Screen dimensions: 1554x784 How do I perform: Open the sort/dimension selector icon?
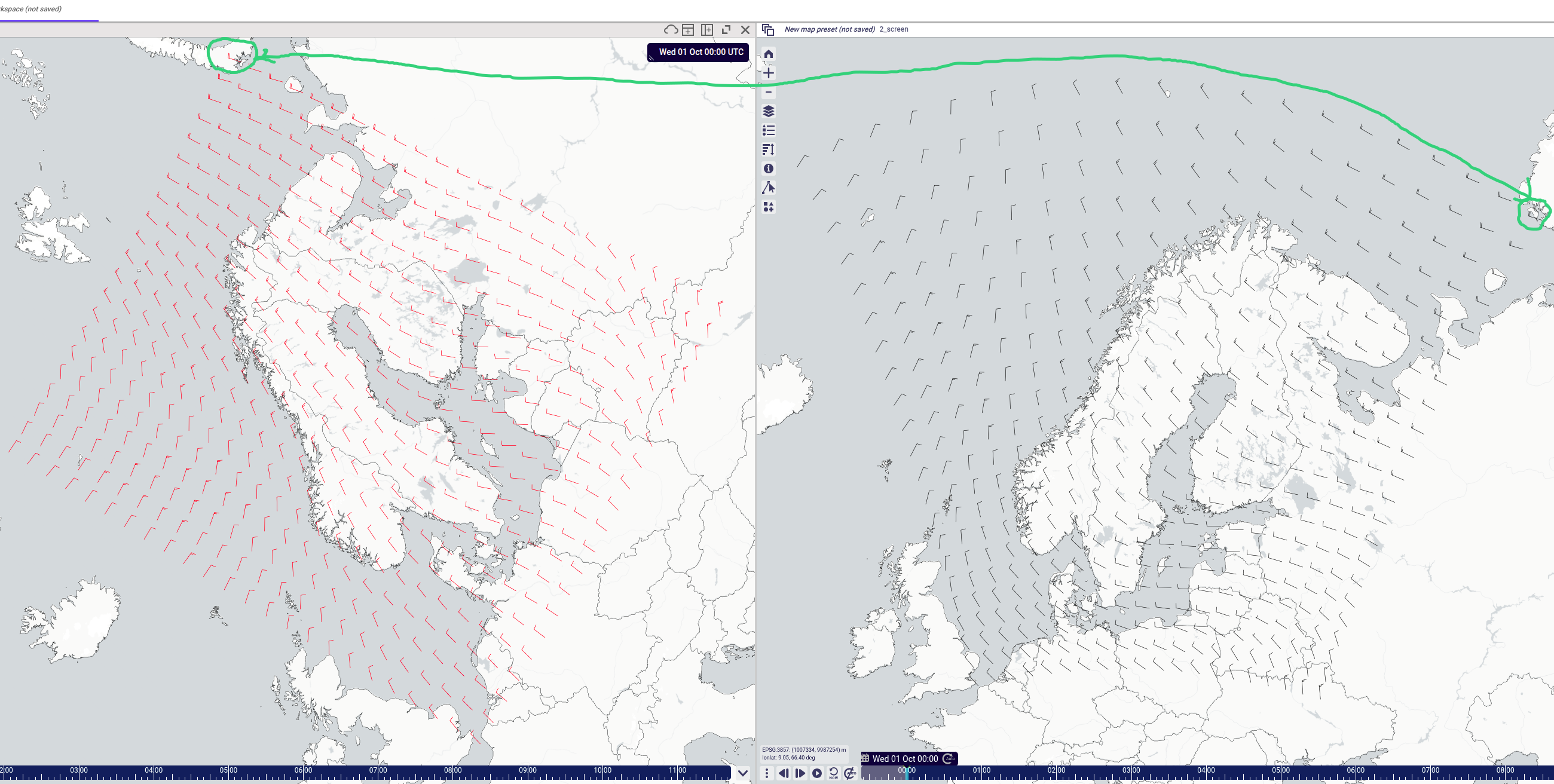(769, 149)
